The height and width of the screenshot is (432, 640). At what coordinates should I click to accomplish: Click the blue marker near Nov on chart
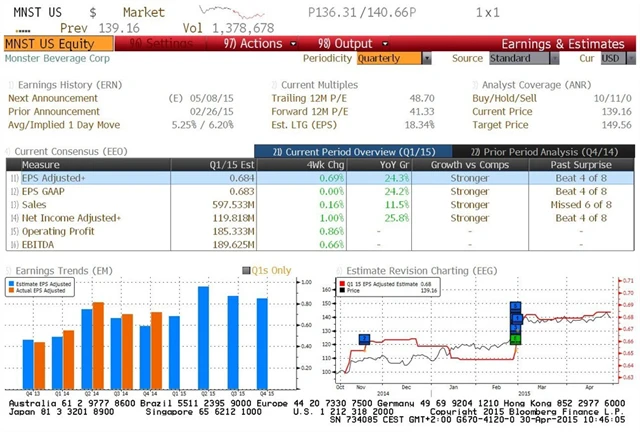click(364, 339)
